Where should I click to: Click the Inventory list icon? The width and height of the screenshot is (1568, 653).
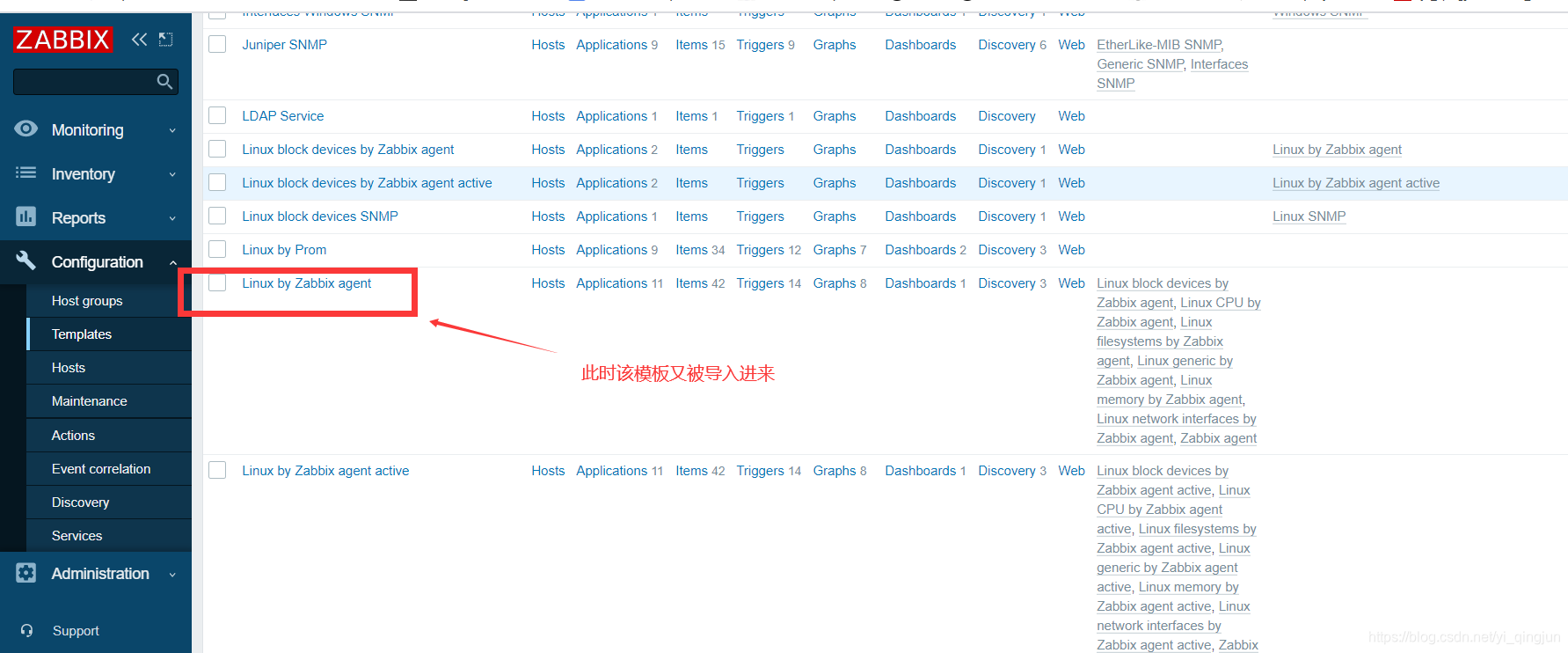pos(26,172)
